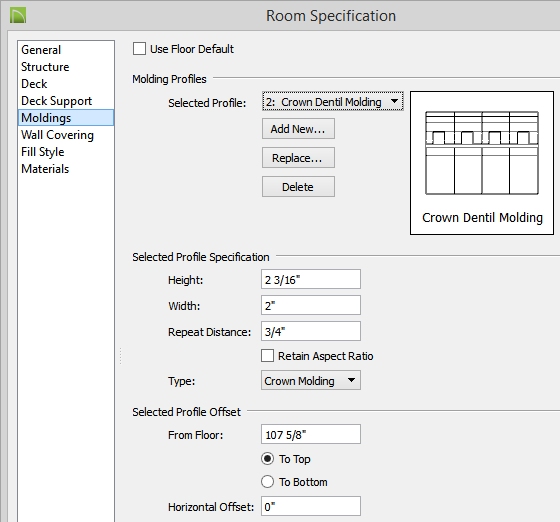The height and width of the screenshot is (522, 560).
Task: Open Deck Support settings
Action: pyautogui.click(x=56, y=101)
